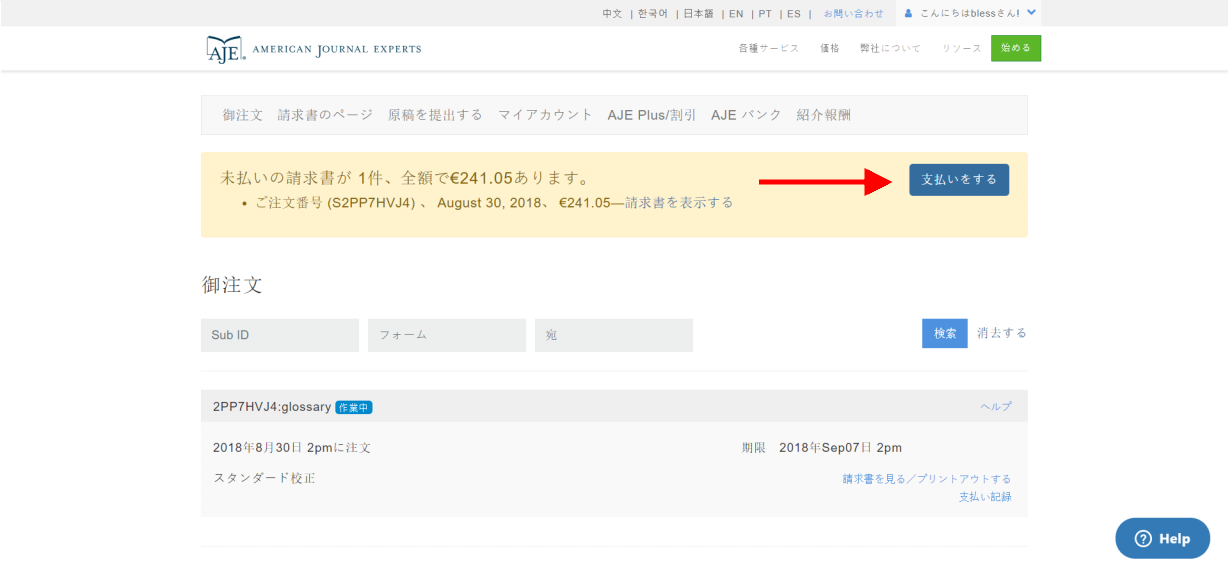The height and width of the screenshot is (568, 1228).
Task: Click the user profile icon beside greeting
Action: tap(909, 14)
